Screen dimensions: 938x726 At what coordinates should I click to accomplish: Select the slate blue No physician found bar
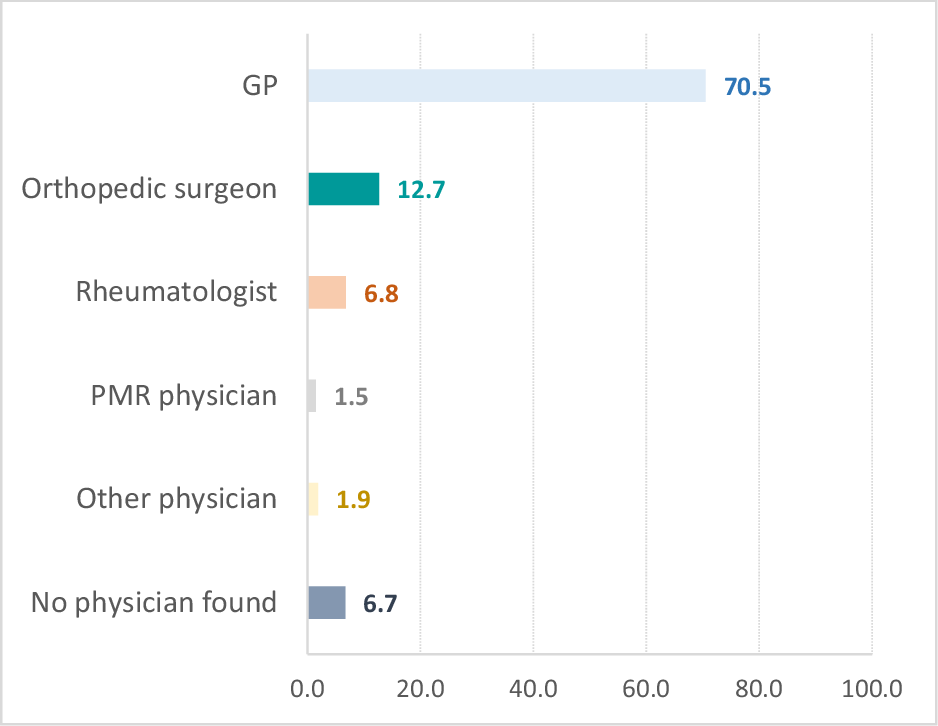[327, 603]
